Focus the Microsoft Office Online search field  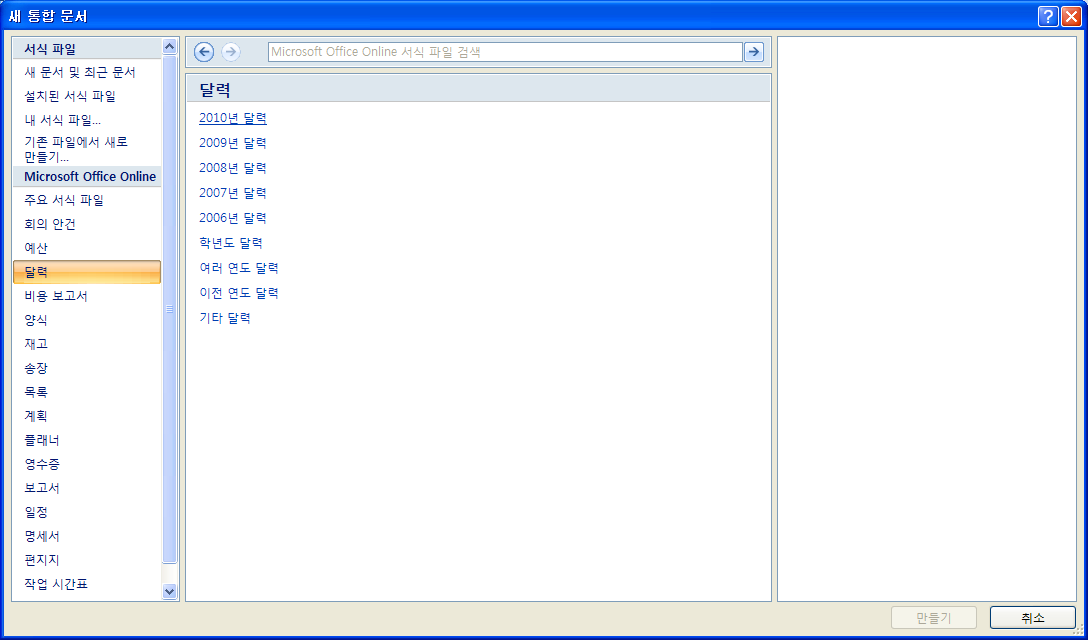point(505,52)
